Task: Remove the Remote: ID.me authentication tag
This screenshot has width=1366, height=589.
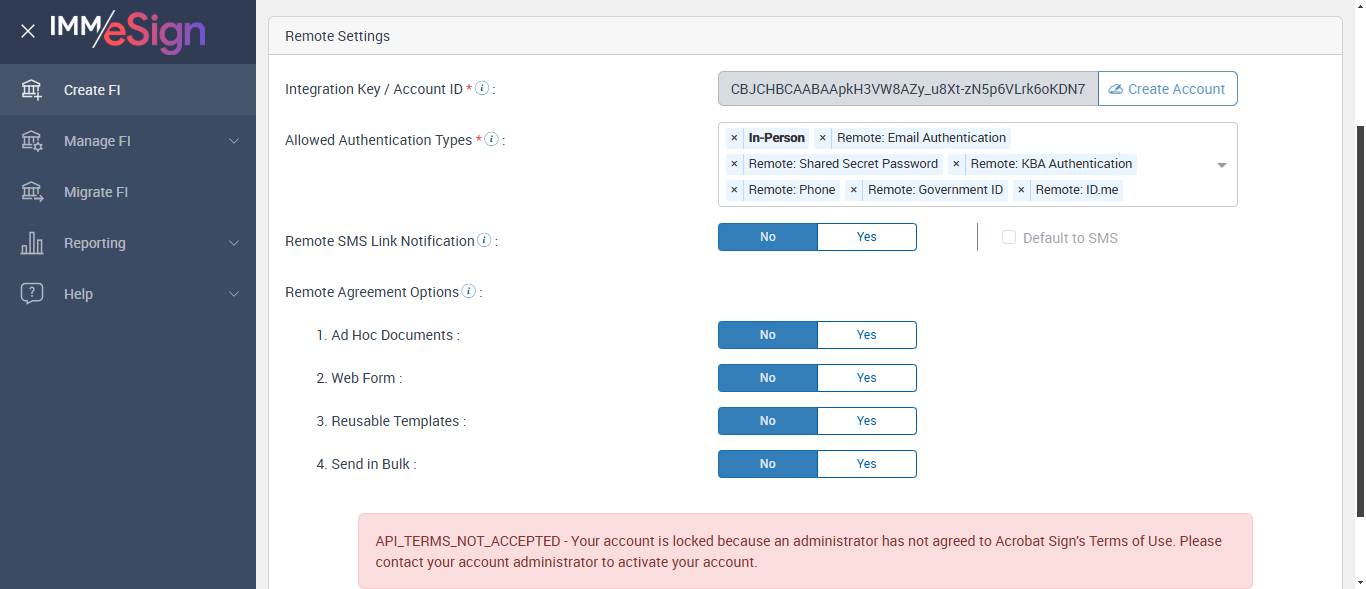Action: pos(1021,190)
